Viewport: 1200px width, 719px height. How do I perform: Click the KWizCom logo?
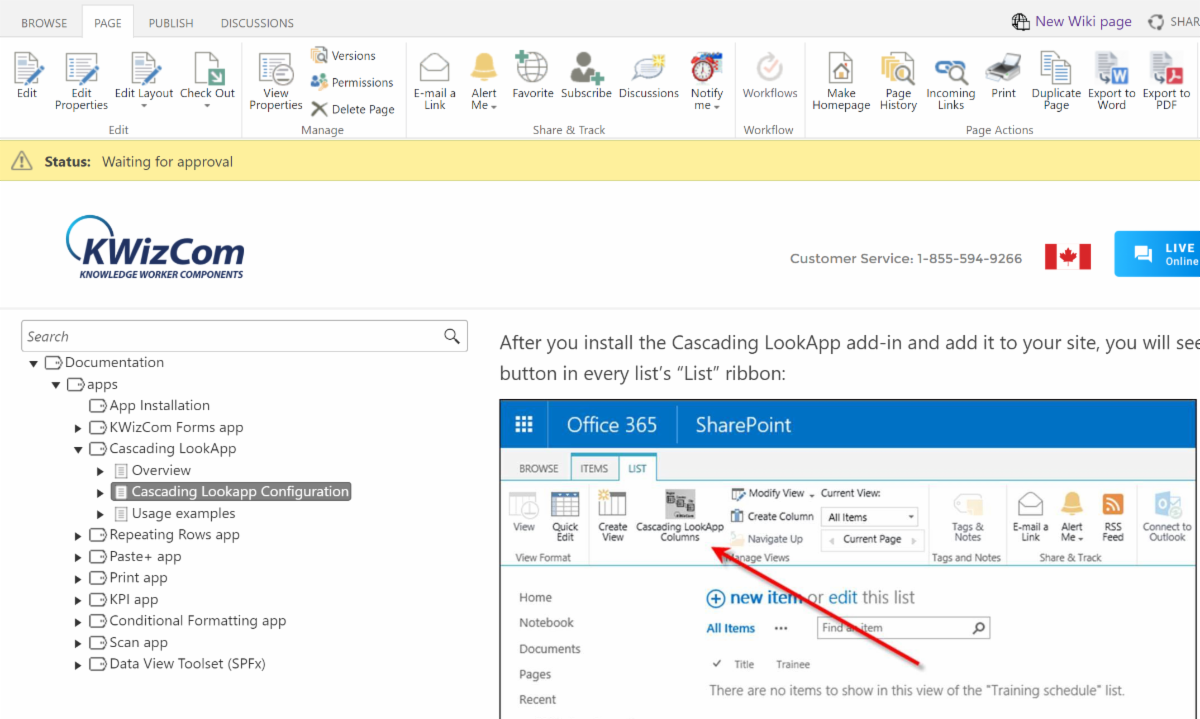click(156, 247)
